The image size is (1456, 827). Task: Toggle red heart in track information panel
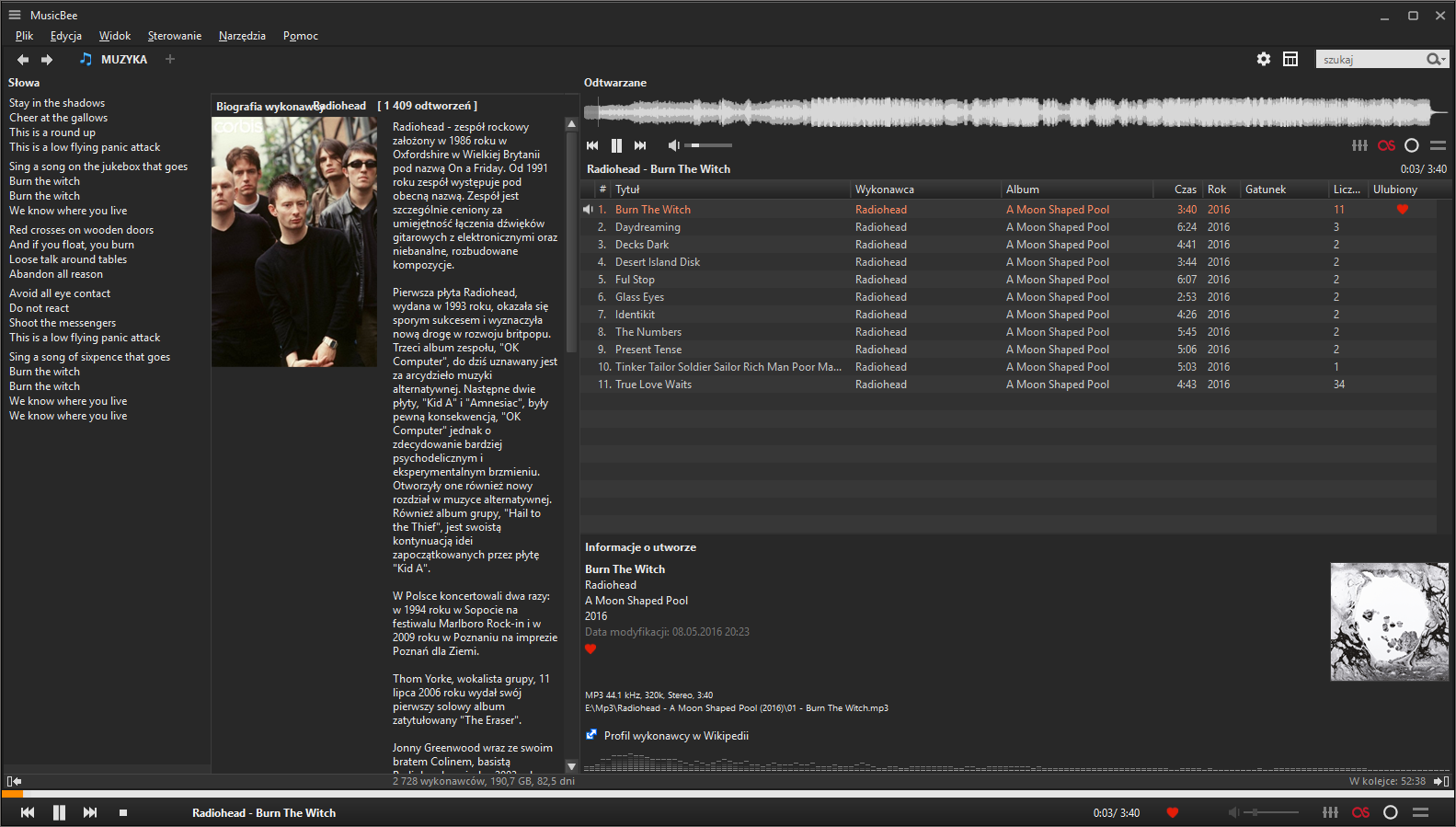[x=590, y=649]
